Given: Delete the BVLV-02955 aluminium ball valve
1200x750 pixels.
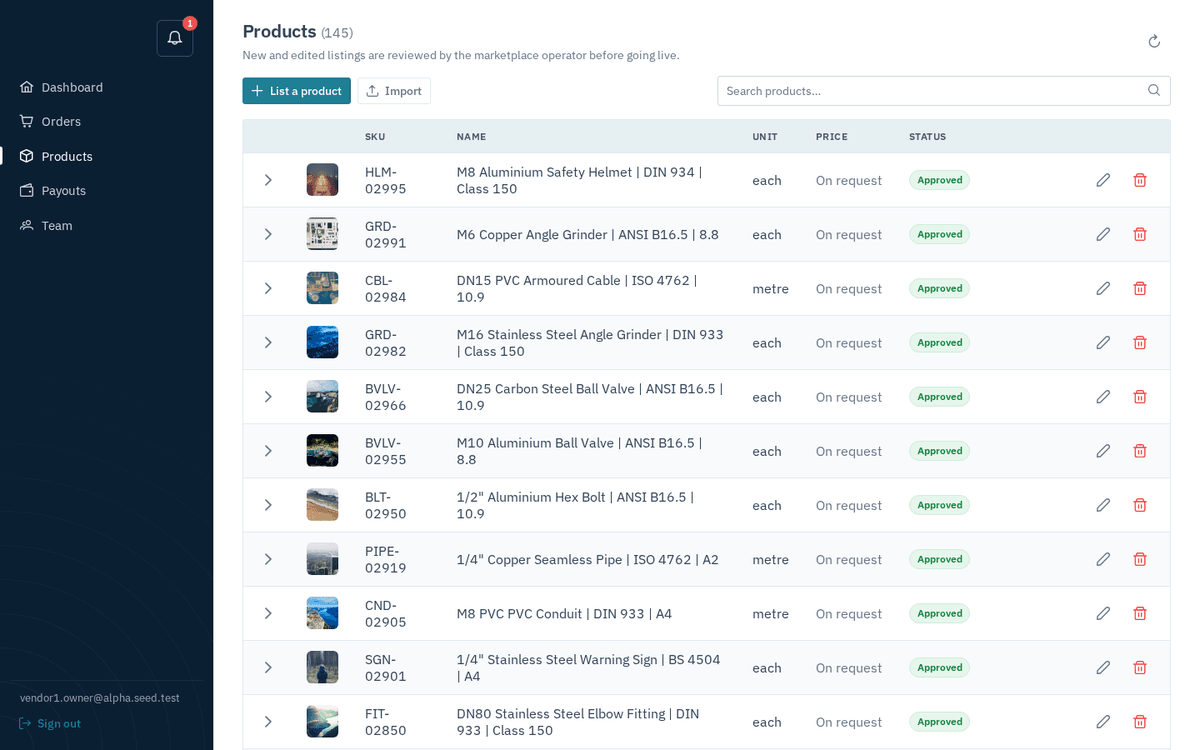Looking at the screenshot, I should 1140,451.
